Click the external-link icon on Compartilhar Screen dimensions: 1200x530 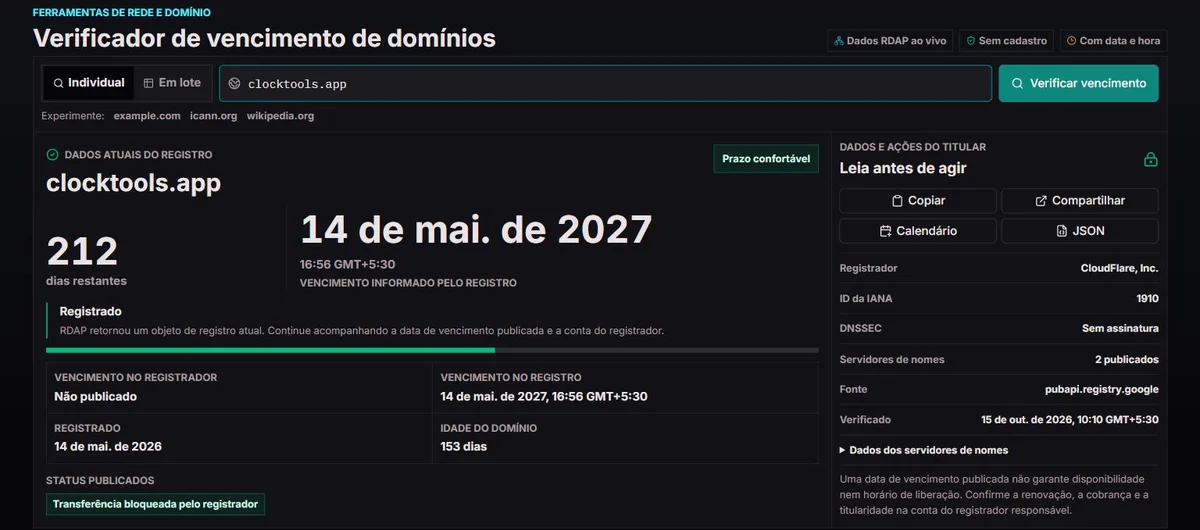click(1041, 201)
